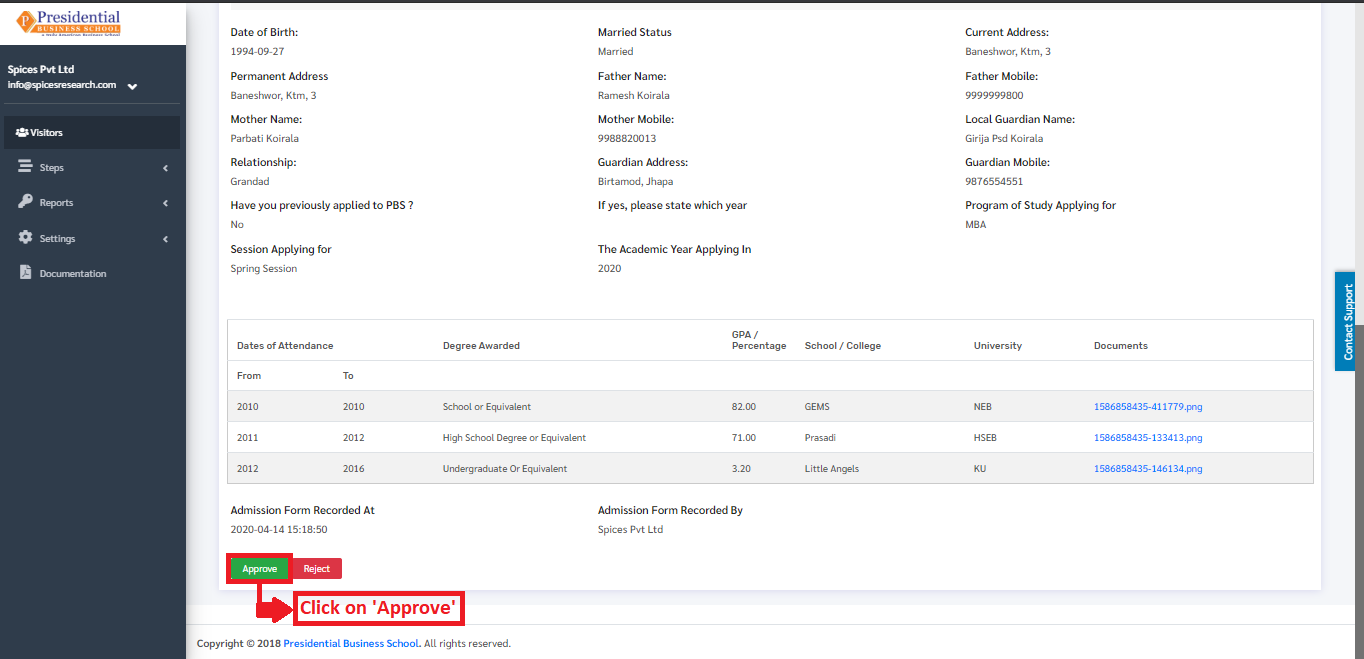Click the KU university cell
Screen dimensions: 1364x659
click(x=980, y=469)
